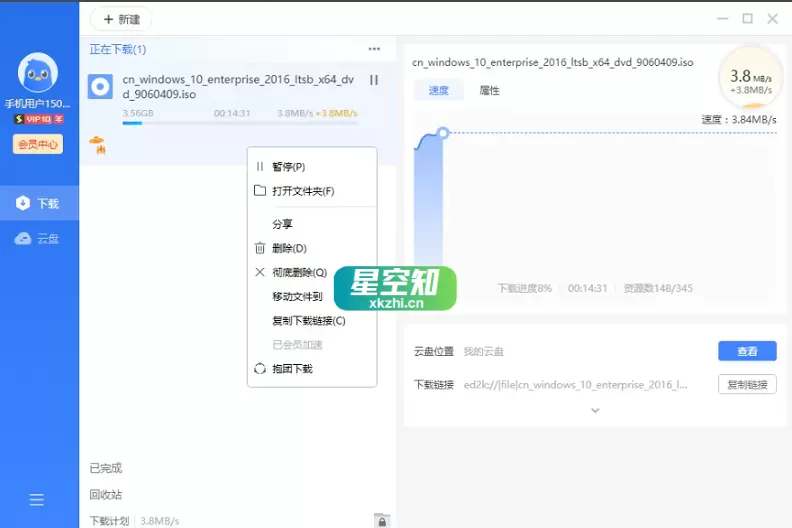The height and width of the screenshot is (528, 792).
Task: Click the 复制链接 copy link button
Action: [x=747, y=385]
